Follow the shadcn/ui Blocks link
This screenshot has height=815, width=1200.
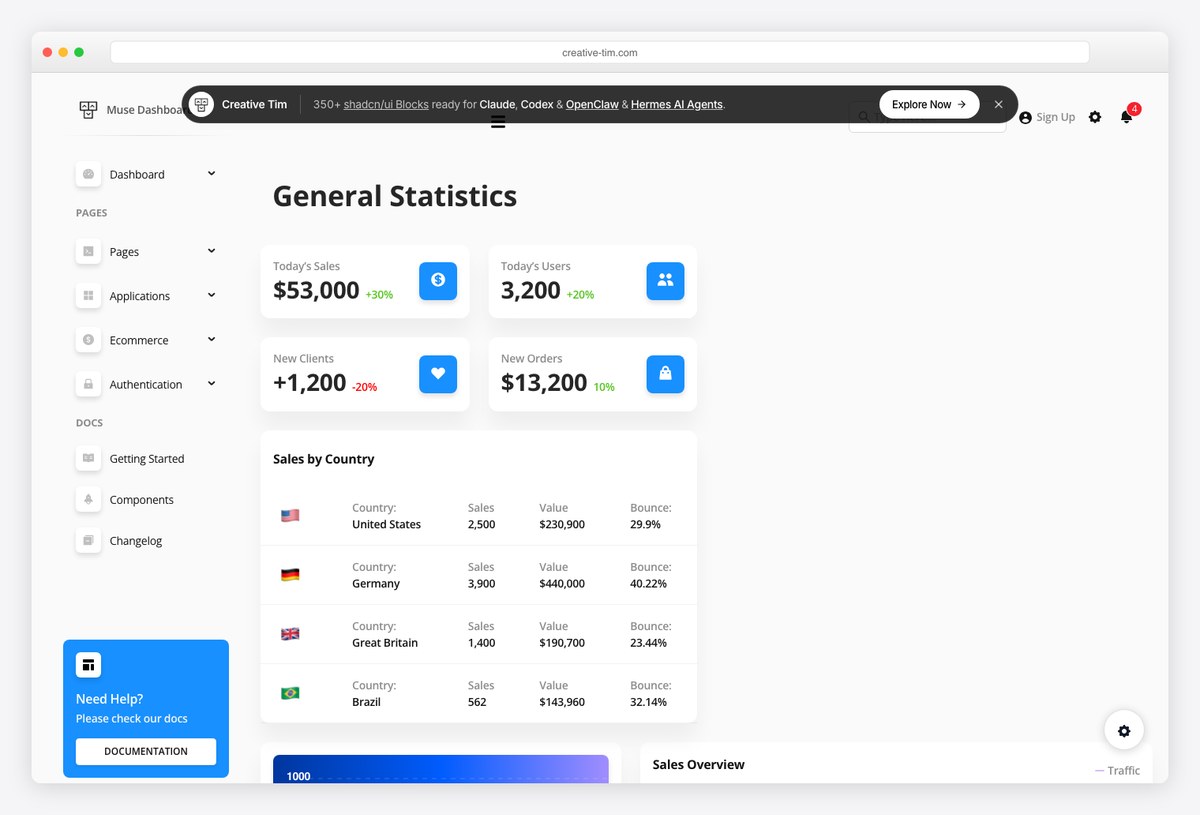click(386, 104)
